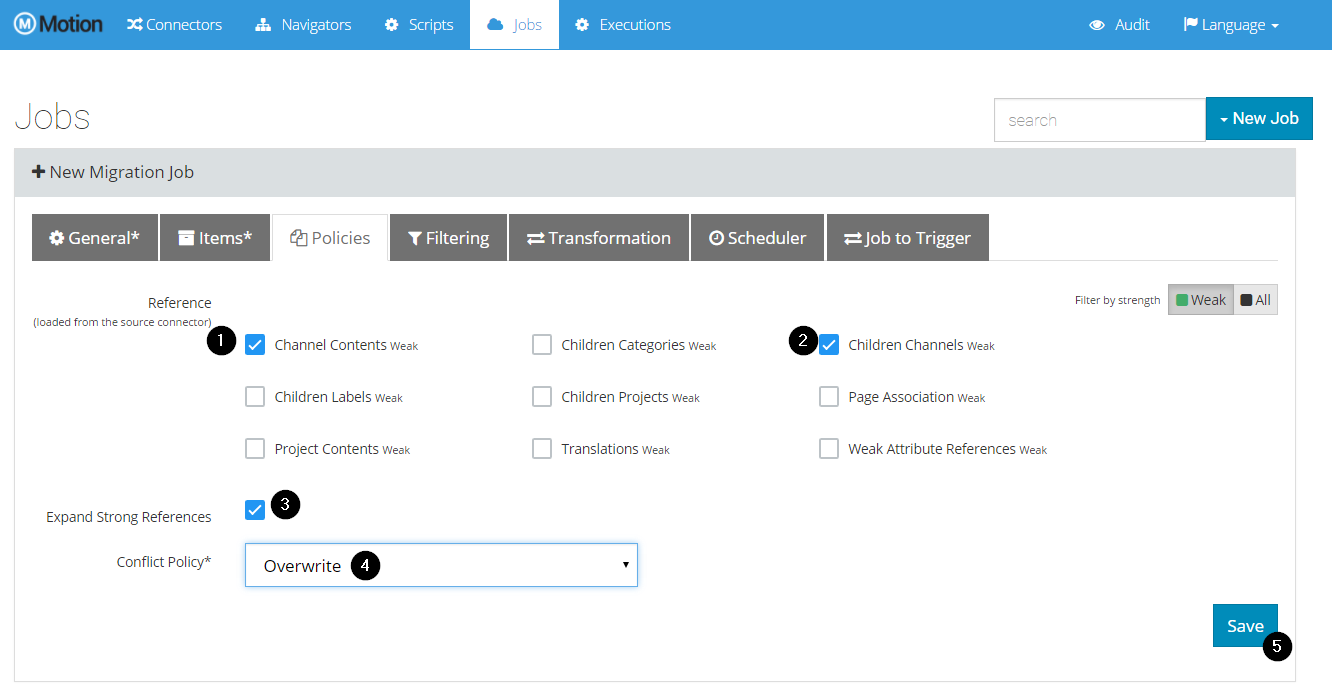Image resolution: width=1332 pixels, height=694 pixels.
Task: Open the Conflict Policy dropdown
Action: coord(441,565)
